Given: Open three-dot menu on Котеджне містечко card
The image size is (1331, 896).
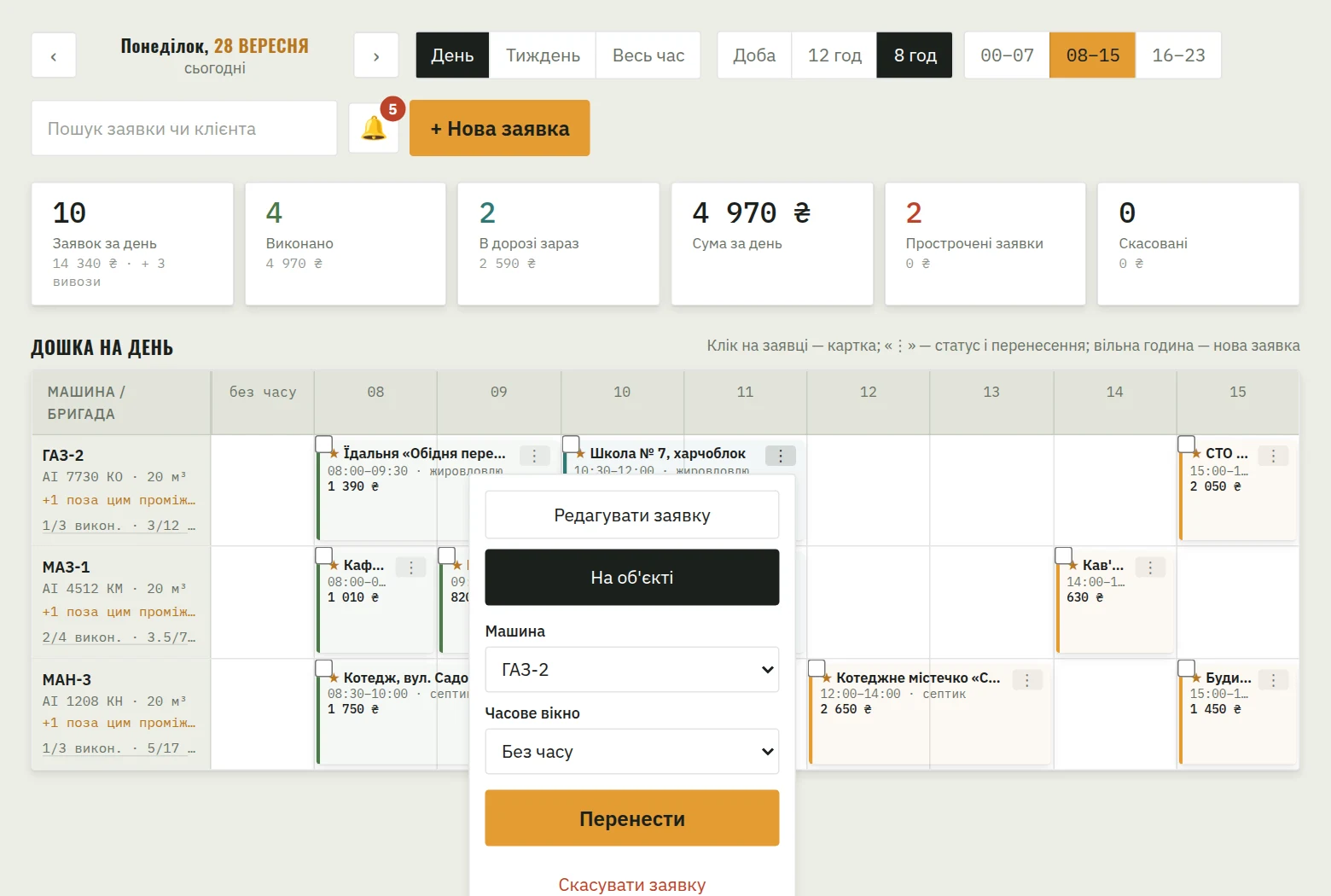Looking at the screenshot, I should [1027, 680].
